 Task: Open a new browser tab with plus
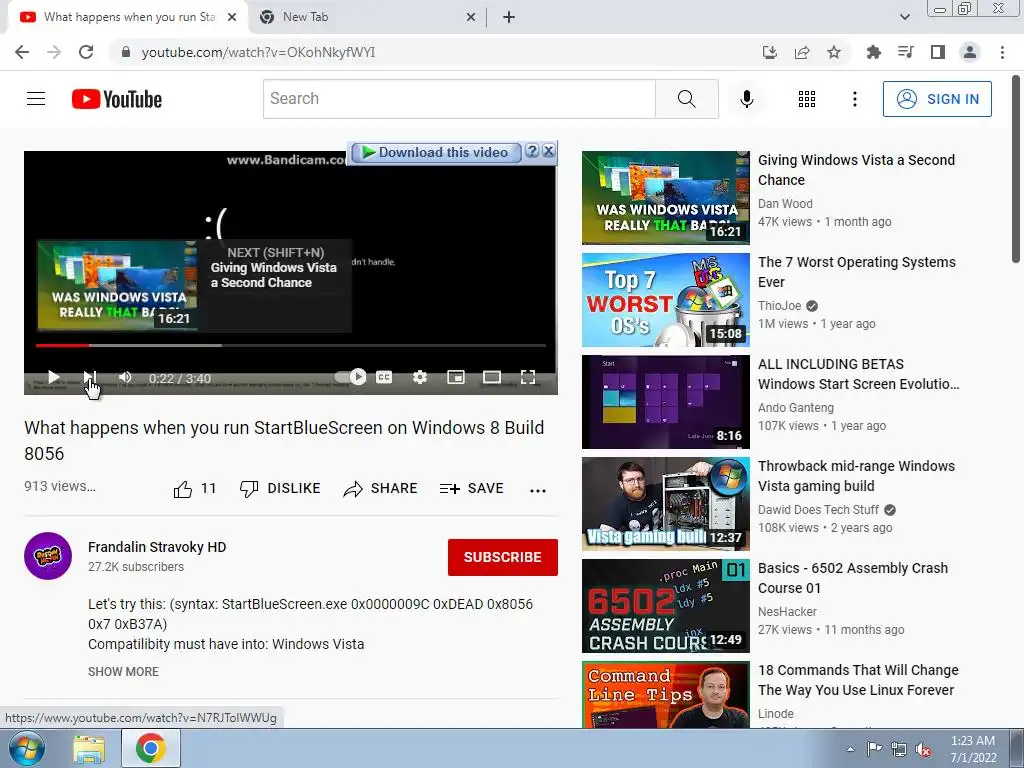point(509,17)
